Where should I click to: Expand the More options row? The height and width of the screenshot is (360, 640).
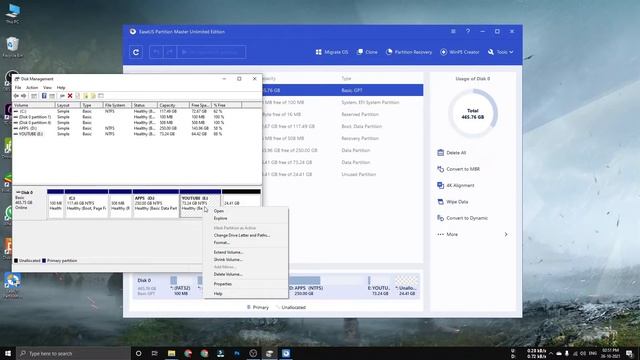click(x=473, y=234)
